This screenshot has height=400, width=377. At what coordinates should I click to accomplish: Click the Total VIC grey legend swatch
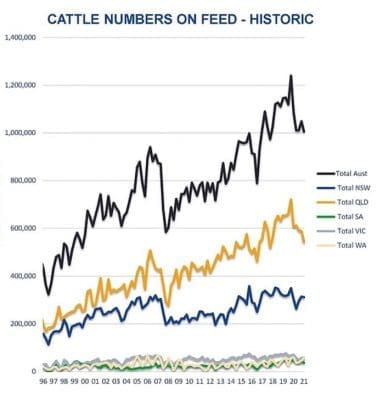325,231
